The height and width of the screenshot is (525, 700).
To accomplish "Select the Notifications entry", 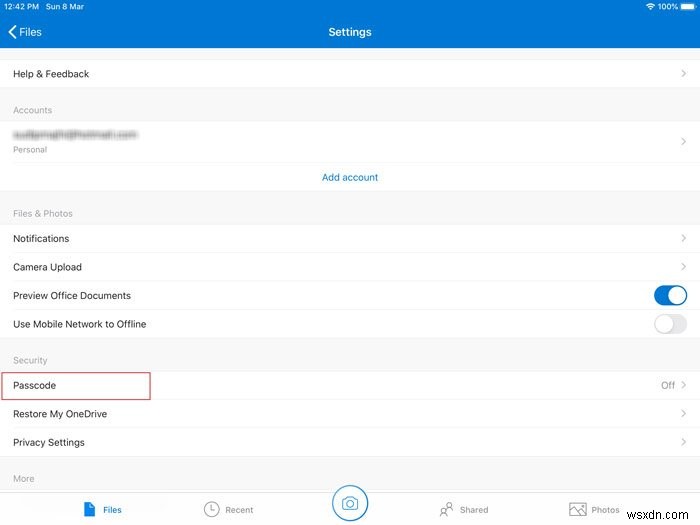I will click(x=350, y=238).
